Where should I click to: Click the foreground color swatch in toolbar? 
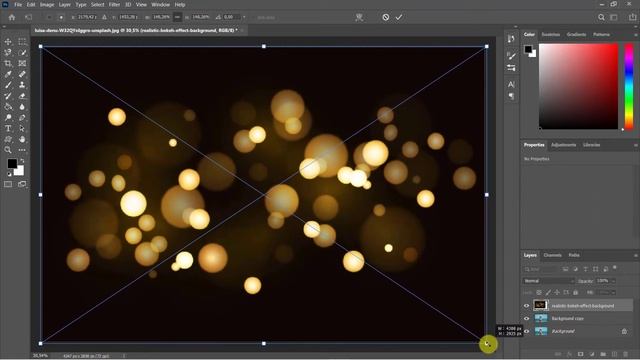coord(11,163)
